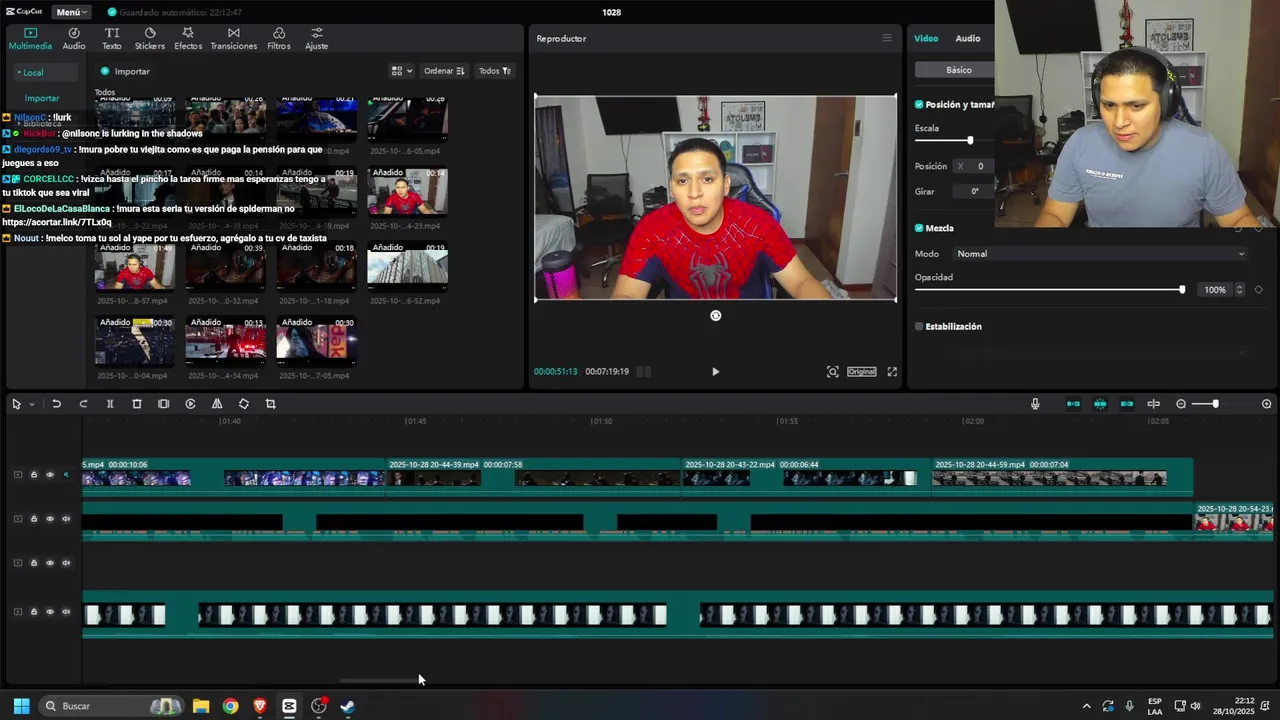Open the Video tab in properties panel

coord(926,38)
